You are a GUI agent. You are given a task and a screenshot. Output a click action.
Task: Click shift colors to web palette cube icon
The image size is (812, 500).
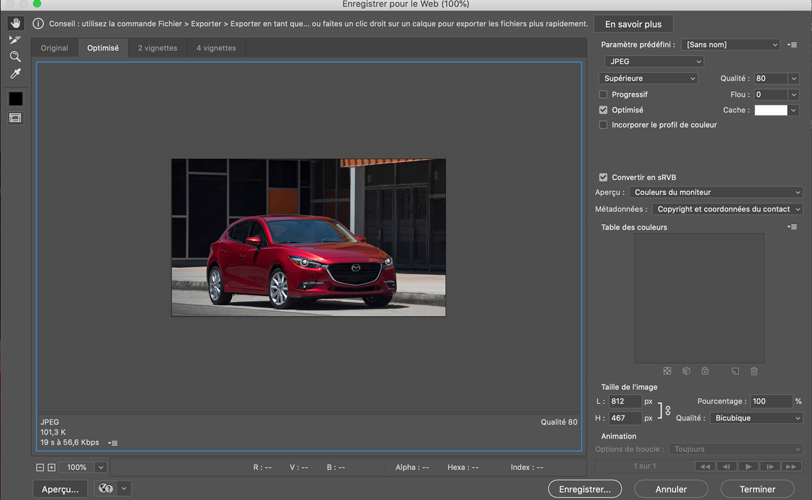tap(686, 371)
